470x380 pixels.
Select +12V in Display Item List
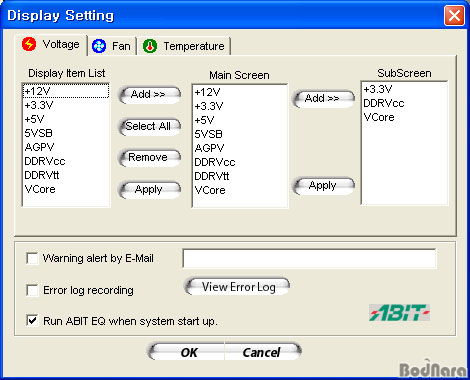coord(66,91)
